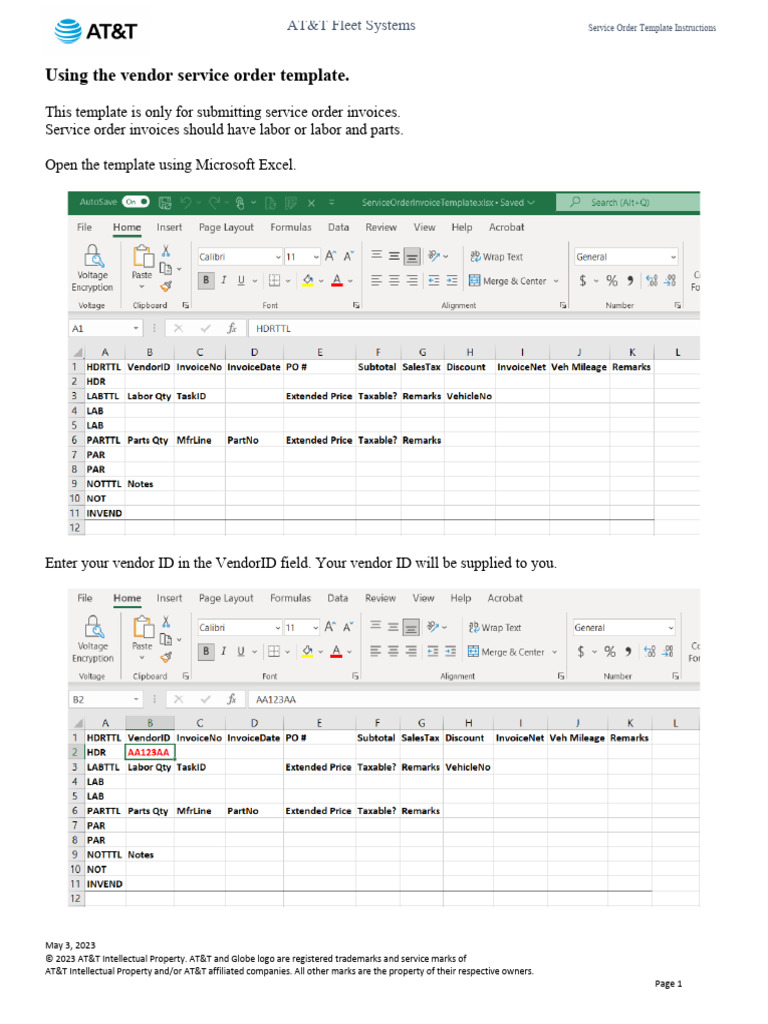Expand ServiceOrderInvoiceTemplate.xlsx Saved dropdown in the title bar

coord(531,202)
